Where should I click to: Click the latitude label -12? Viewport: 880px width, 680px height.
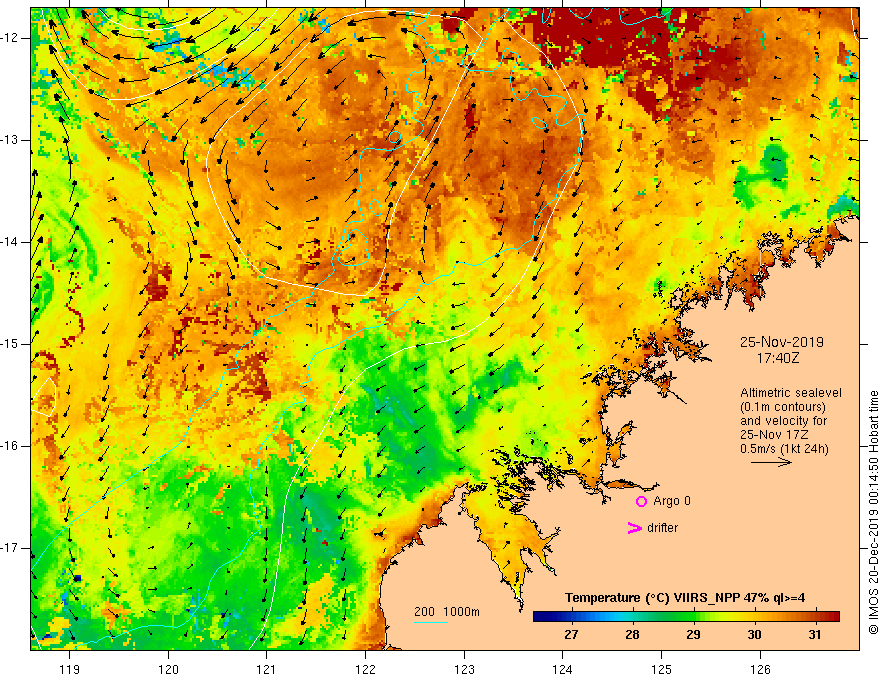(x=11, y=38)
